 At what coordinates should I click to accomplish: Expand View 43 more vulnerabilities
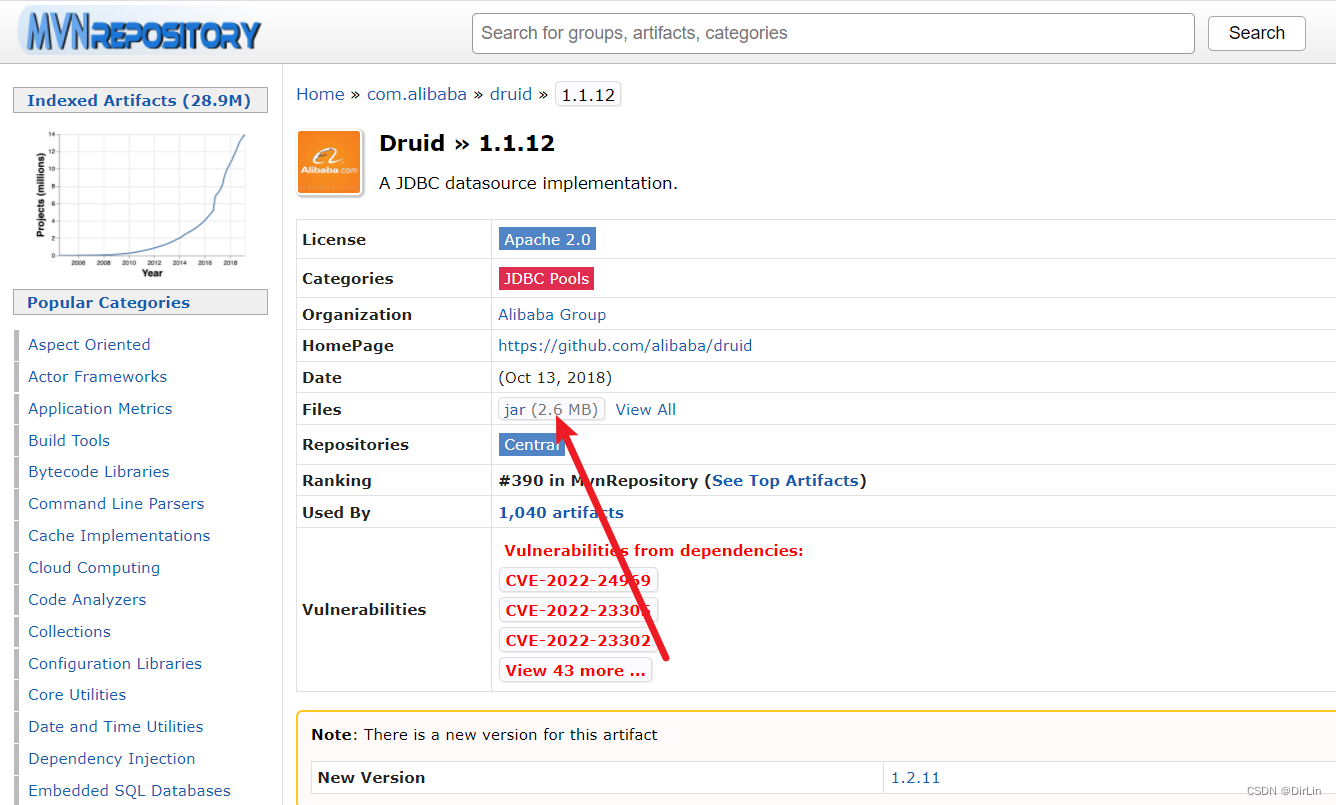[x=575, y=670]
